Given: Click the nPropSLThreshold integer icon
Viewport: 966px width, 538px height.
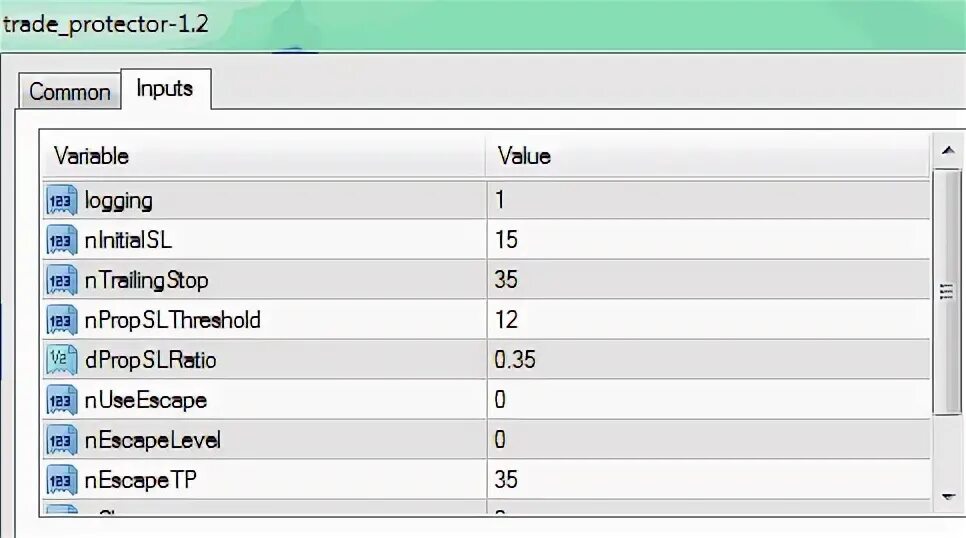Looking at the screenshot, I should [x=61, y=321].
